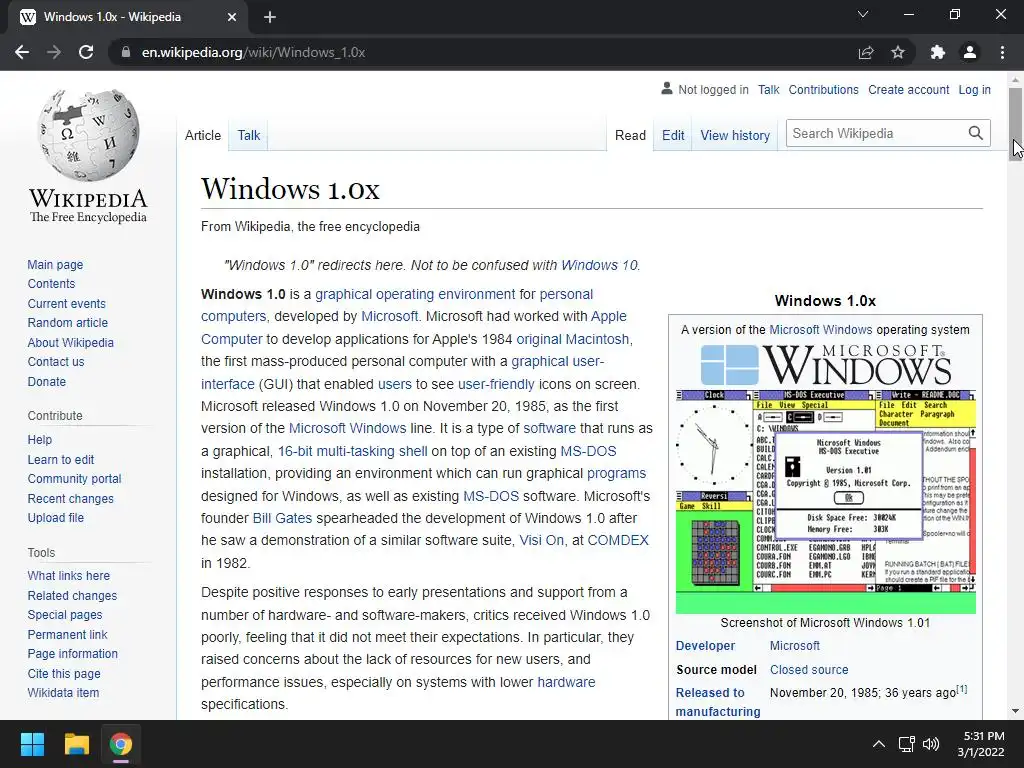This screenshot has width=1024, height=768.
Task: Show hidden system tray icons
Action: click(879, 744)
